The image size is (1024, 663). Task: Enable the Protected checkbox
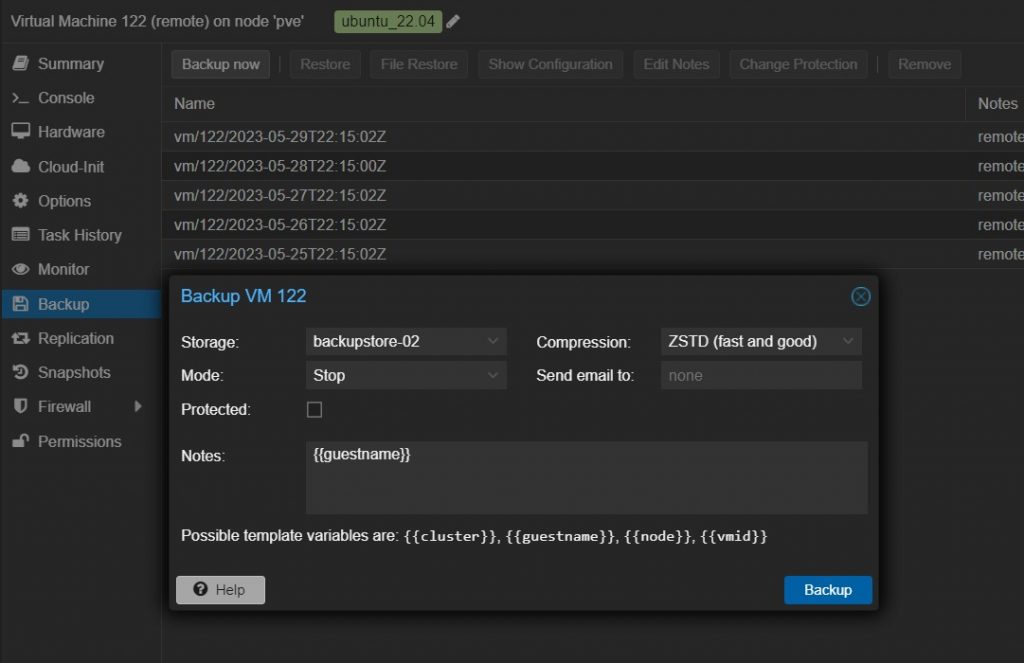[314, 410]
